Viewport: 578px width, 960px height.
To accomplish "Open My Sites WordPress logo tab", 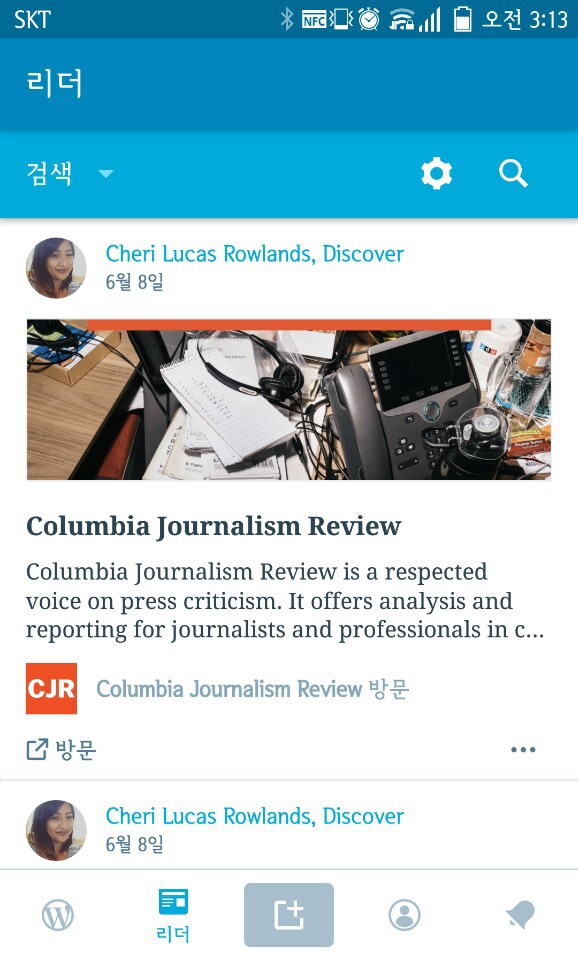I will click(58, 915).
